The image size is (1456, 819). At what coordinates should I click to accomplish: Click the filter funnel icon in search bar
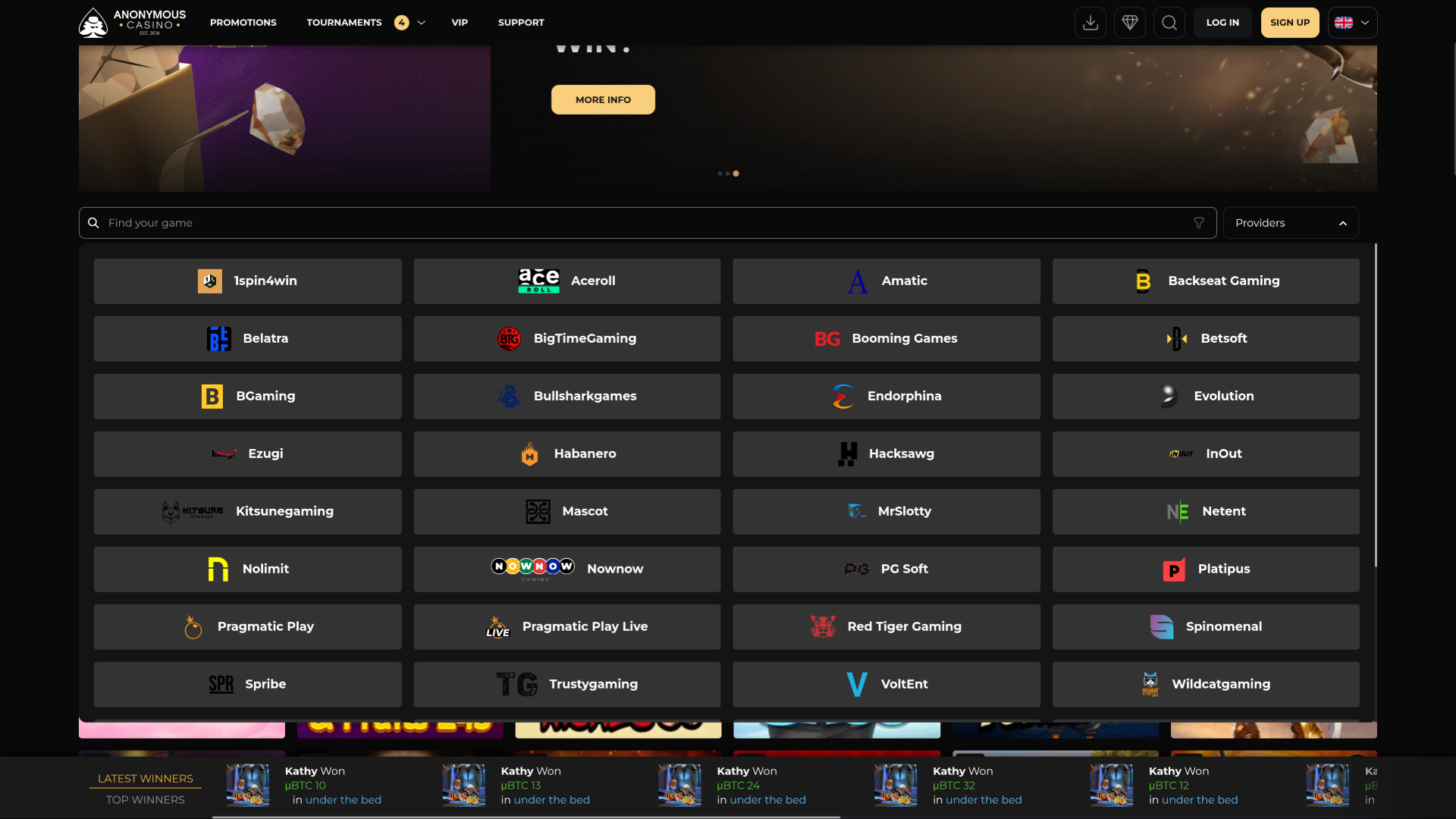point(1199,223)
